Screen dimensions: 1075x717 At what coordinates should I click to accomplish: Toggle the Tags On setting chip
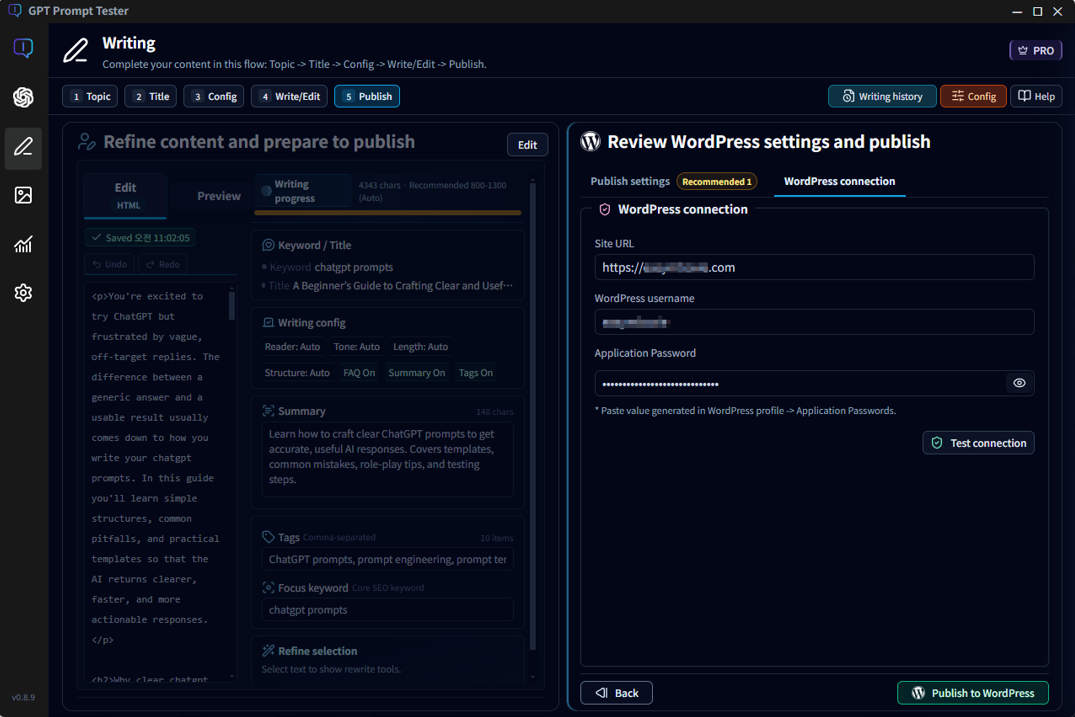475,373
